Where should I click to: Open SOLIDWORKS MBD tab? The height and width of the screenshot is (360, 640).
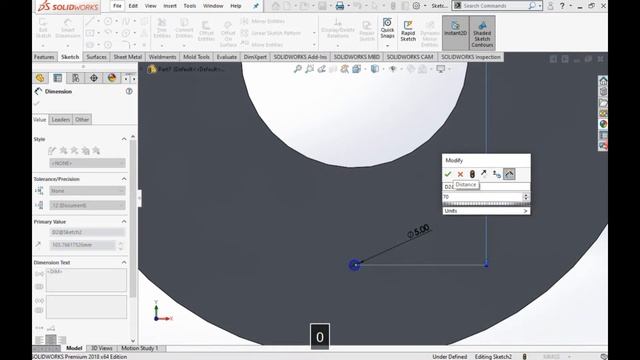click(357, 57)
